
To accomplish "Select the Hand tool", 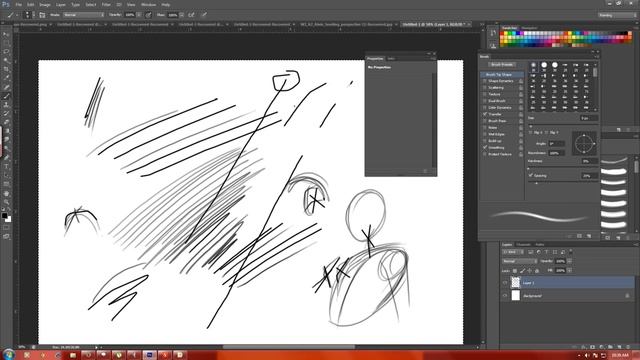I will pyautogui.click(x=6, y=193).
